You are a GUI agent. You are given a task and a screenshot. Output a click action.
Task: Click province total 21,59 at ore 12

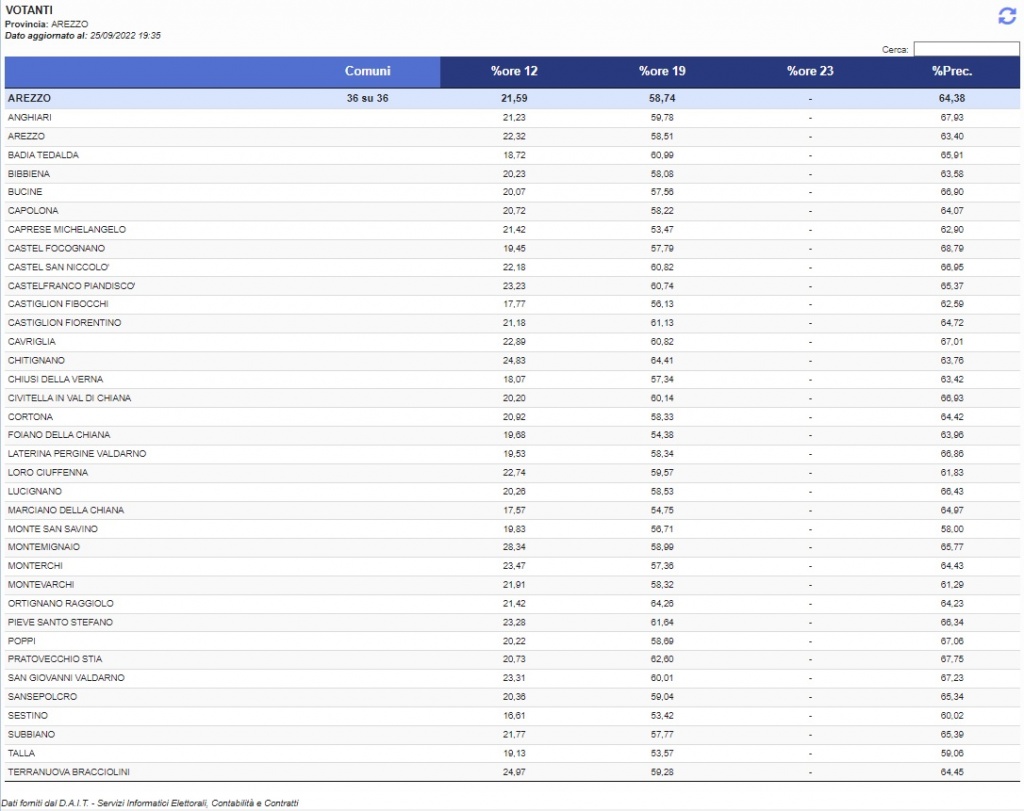pos(514,98)
